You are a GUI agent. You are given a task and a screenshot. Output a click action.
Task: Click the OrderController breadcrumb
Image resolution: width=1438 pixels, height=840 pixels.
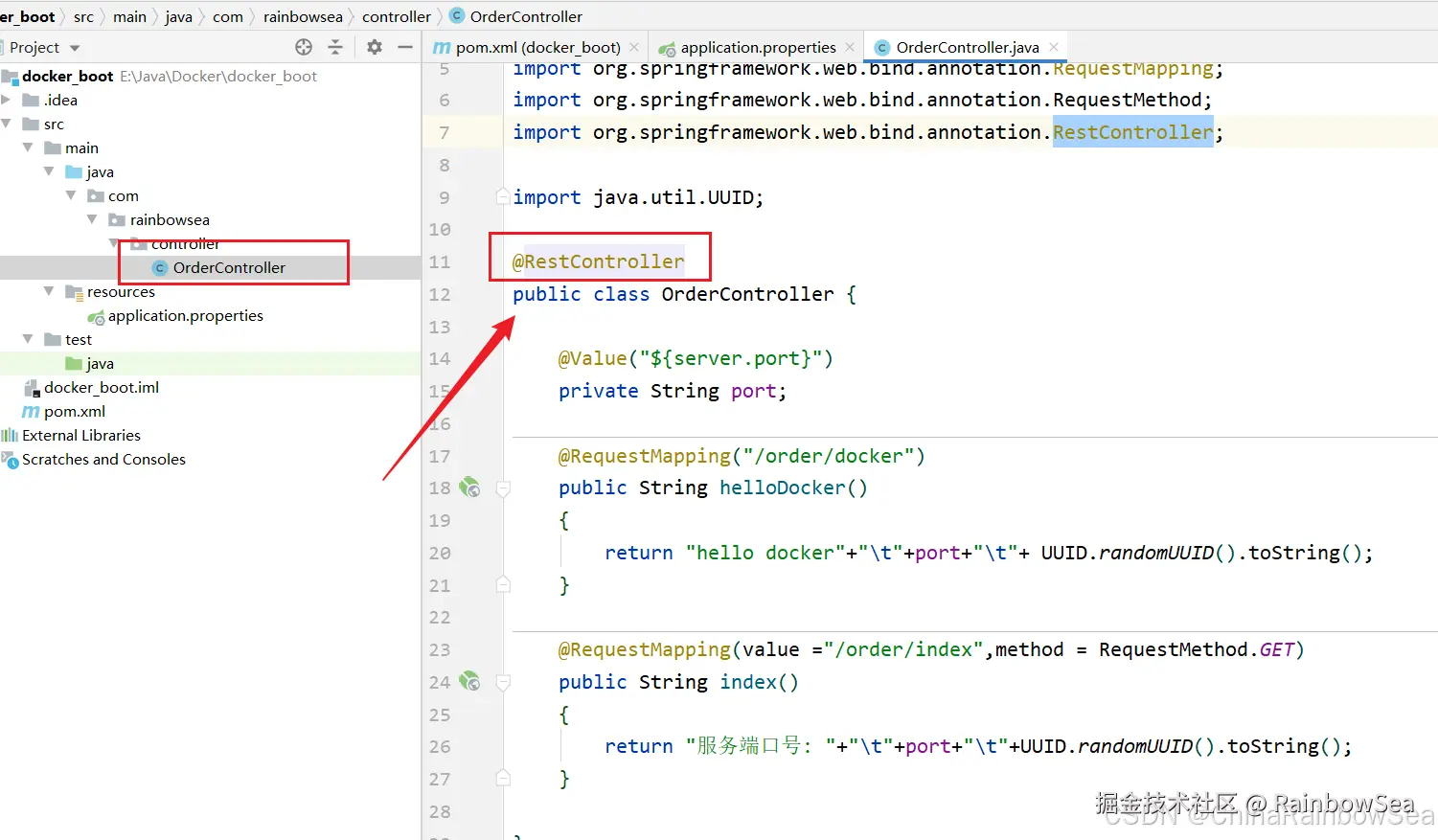tap(515, 16)
